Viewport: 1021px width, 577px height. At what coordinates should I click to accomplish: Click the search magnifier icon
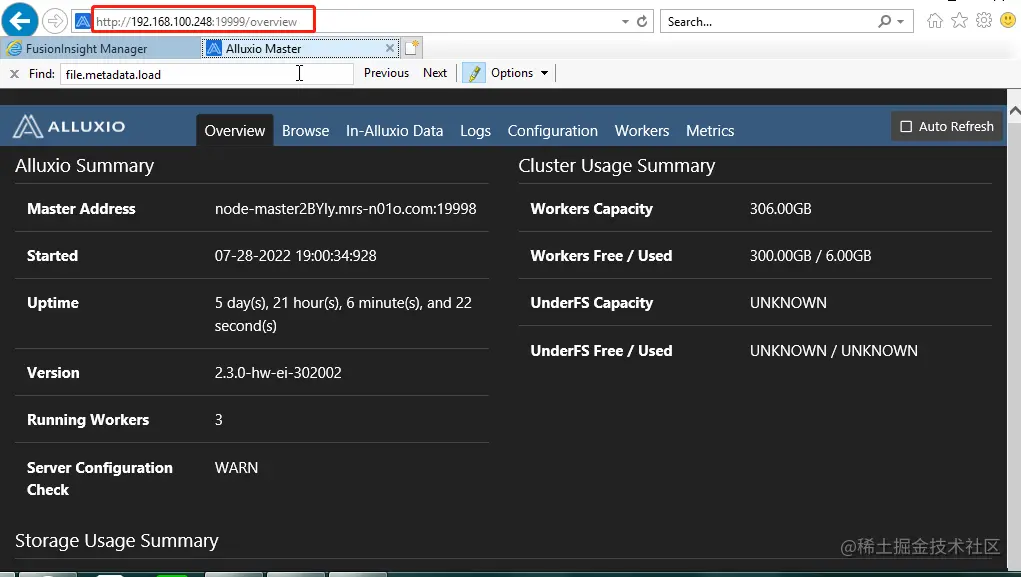click(x=884, y=21)
